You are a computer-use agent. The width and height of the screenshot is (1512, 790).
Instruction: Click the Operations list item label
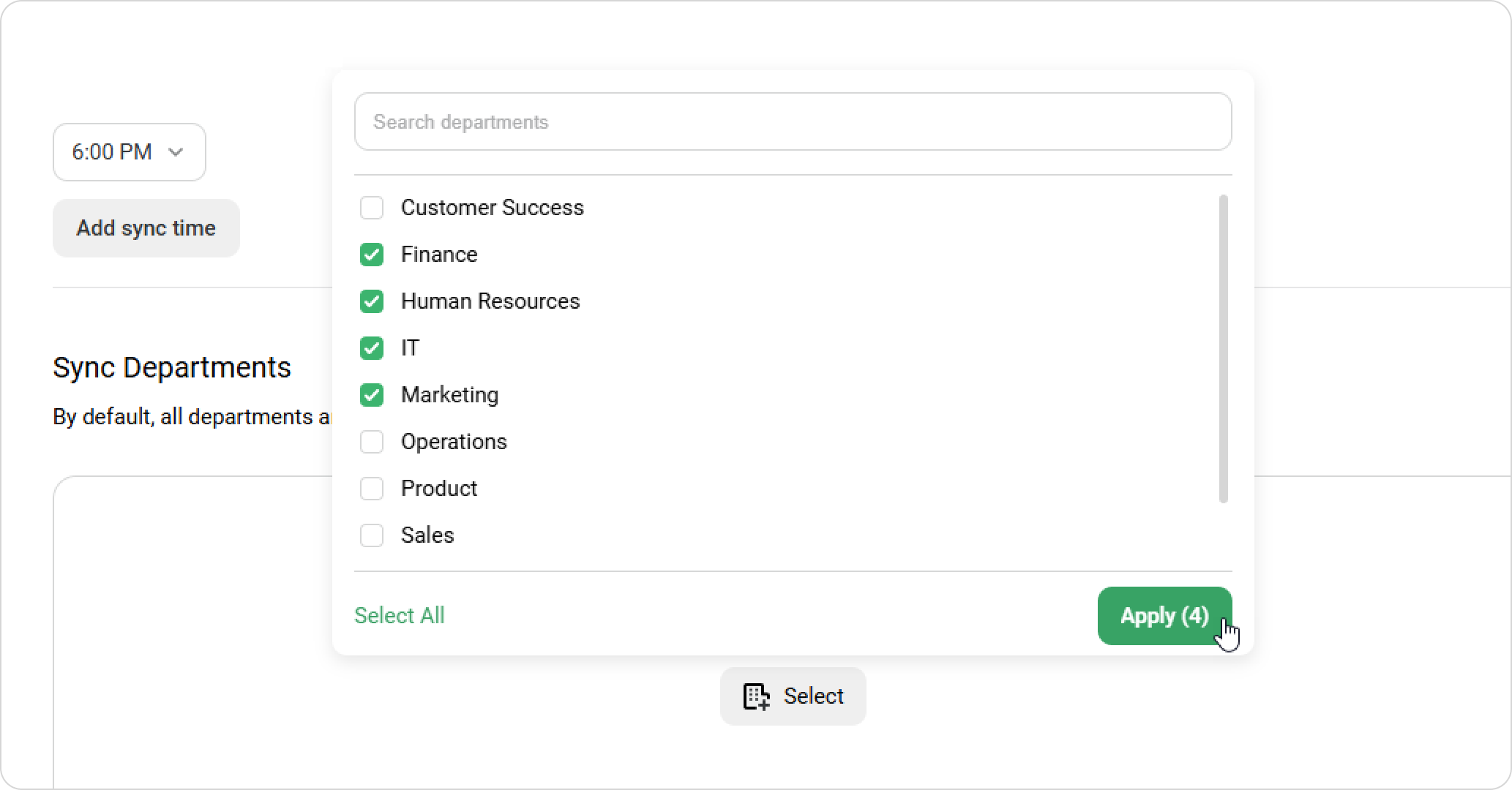pos(454,442)
